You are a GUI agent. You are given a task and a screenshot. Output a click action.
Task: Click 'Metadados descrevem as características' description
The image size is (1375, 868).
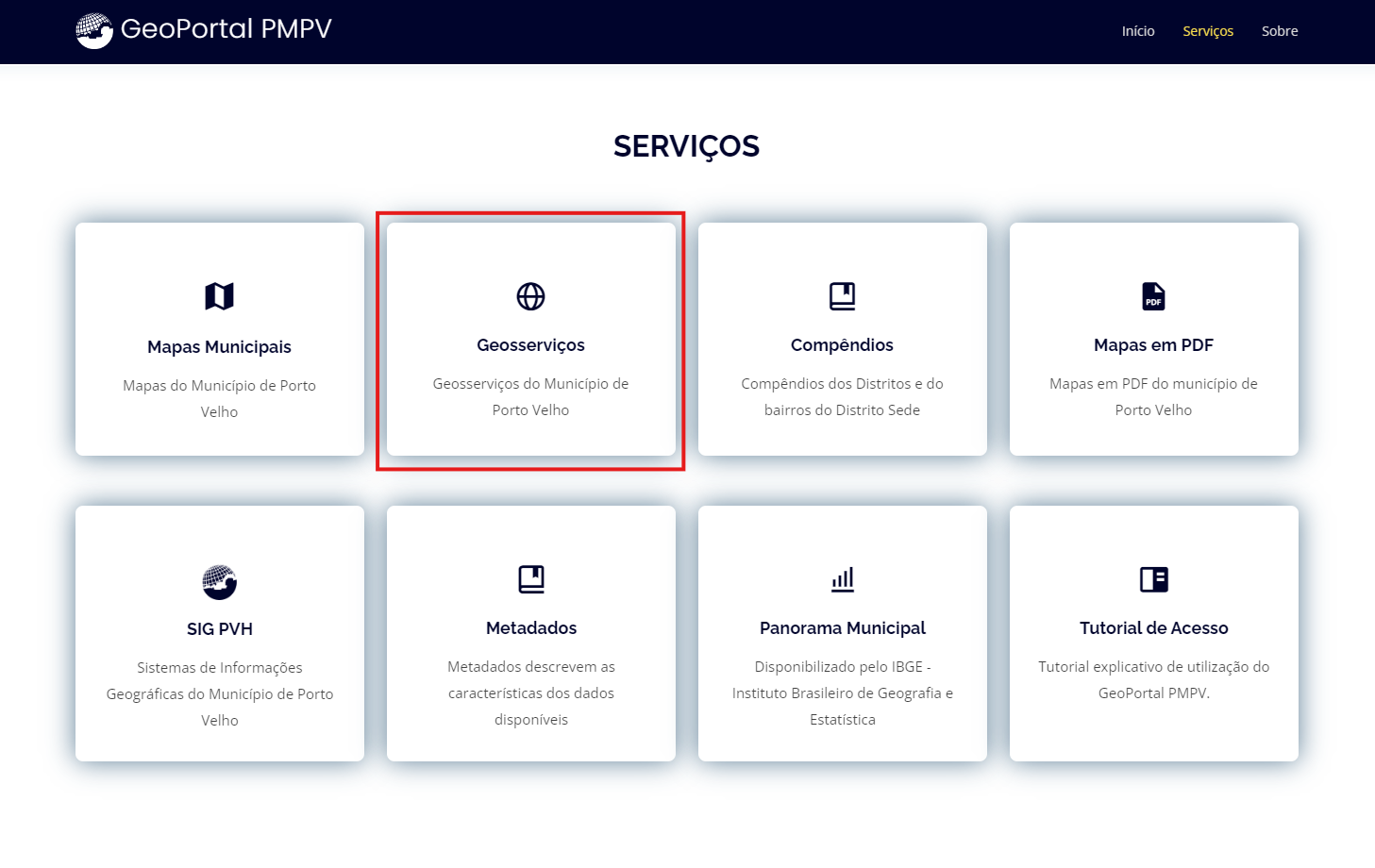531,693
